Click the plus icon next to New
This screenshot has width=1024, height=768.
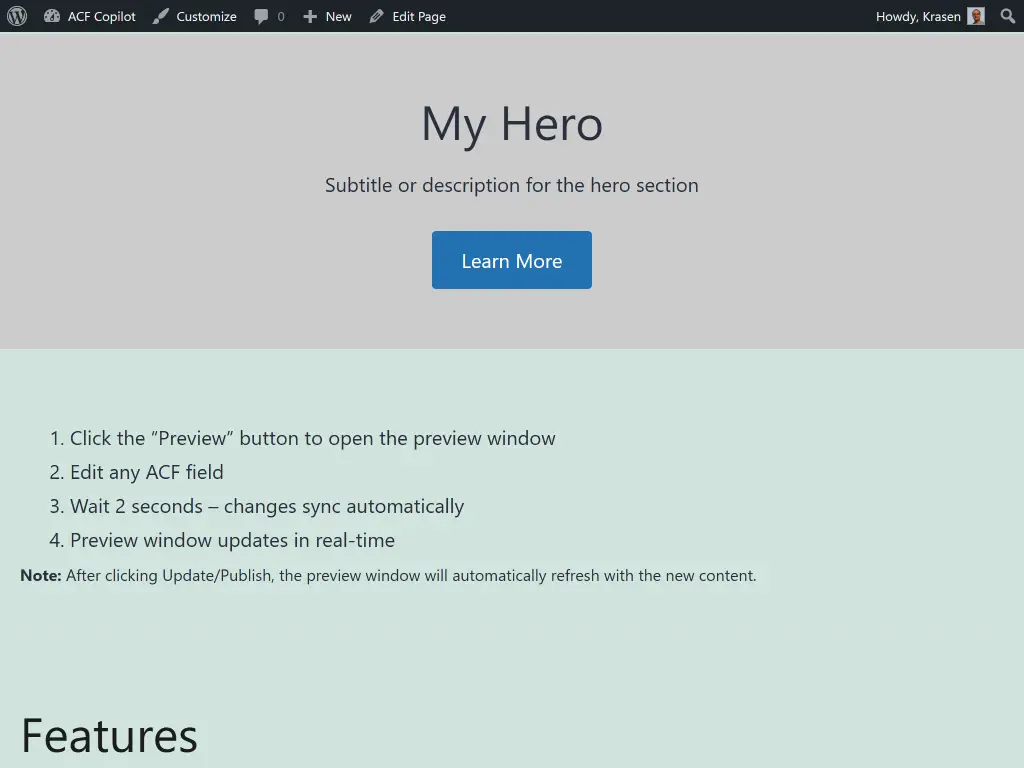click(x=308, y=16)
